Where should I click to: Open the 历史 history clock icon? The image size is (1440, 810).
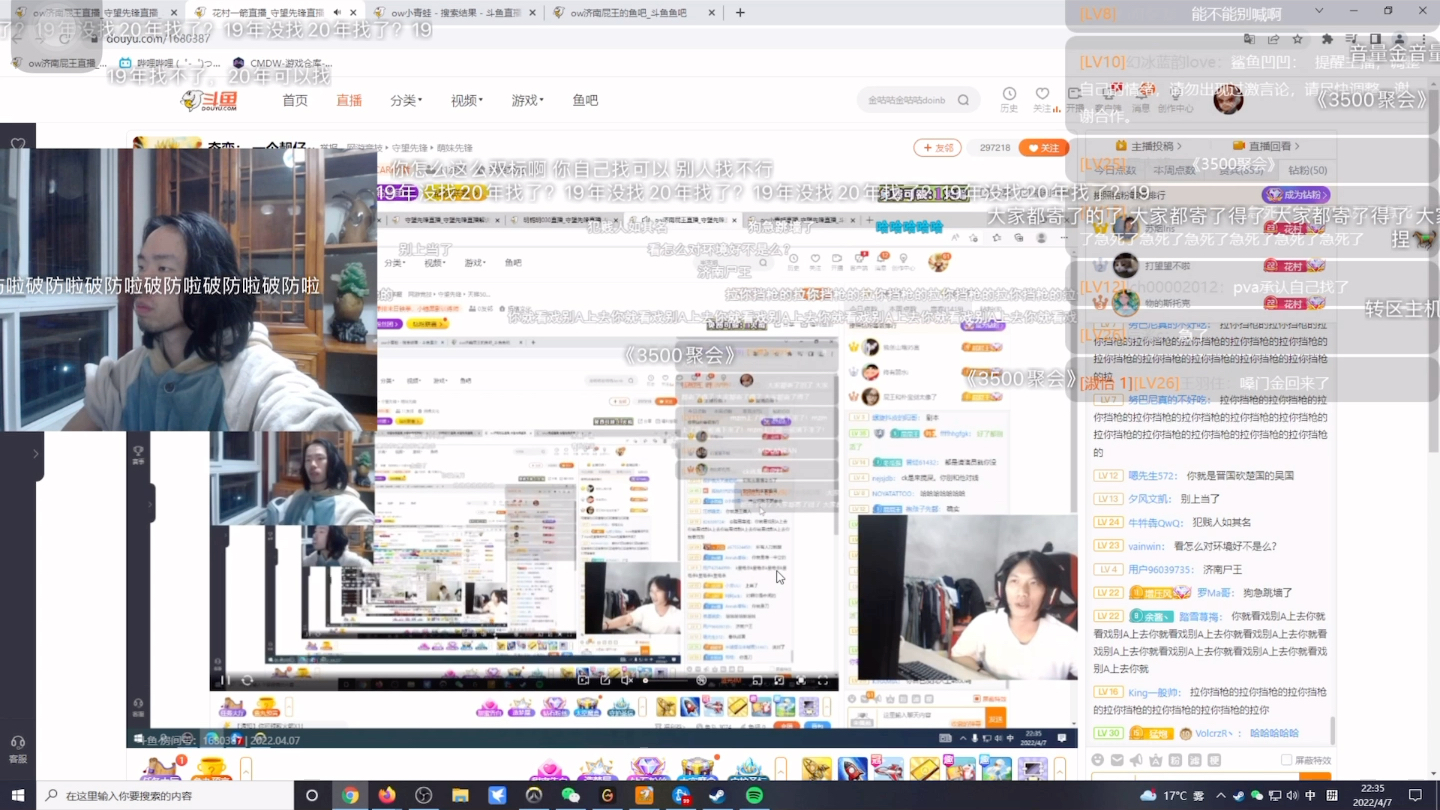click(x=1009, y=94)
